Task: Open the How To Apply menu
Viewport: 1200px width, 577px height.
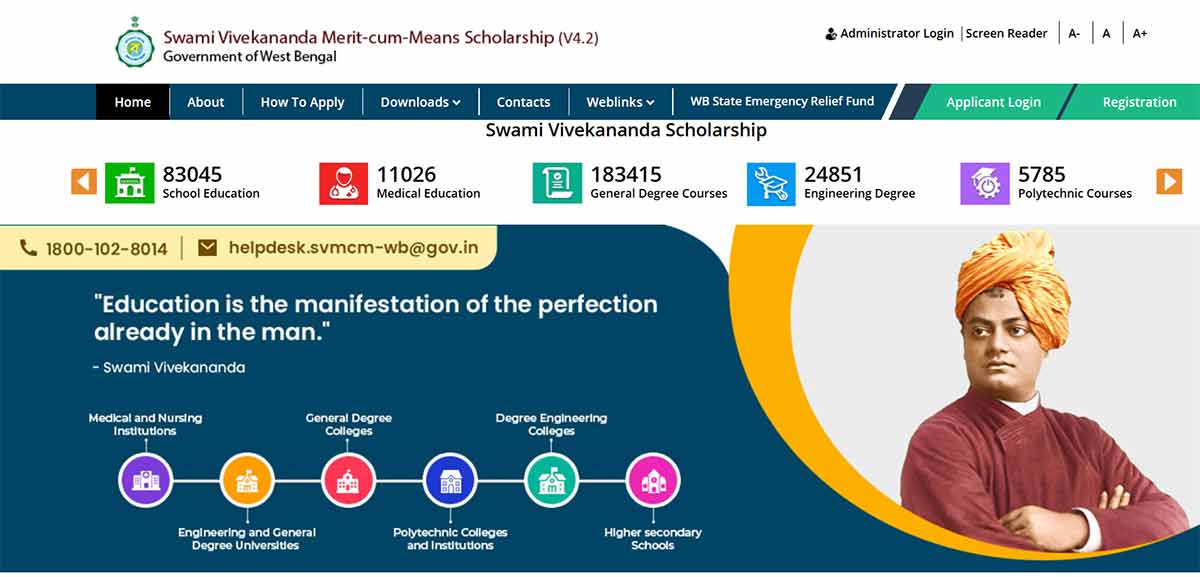Action: (302, 102)
